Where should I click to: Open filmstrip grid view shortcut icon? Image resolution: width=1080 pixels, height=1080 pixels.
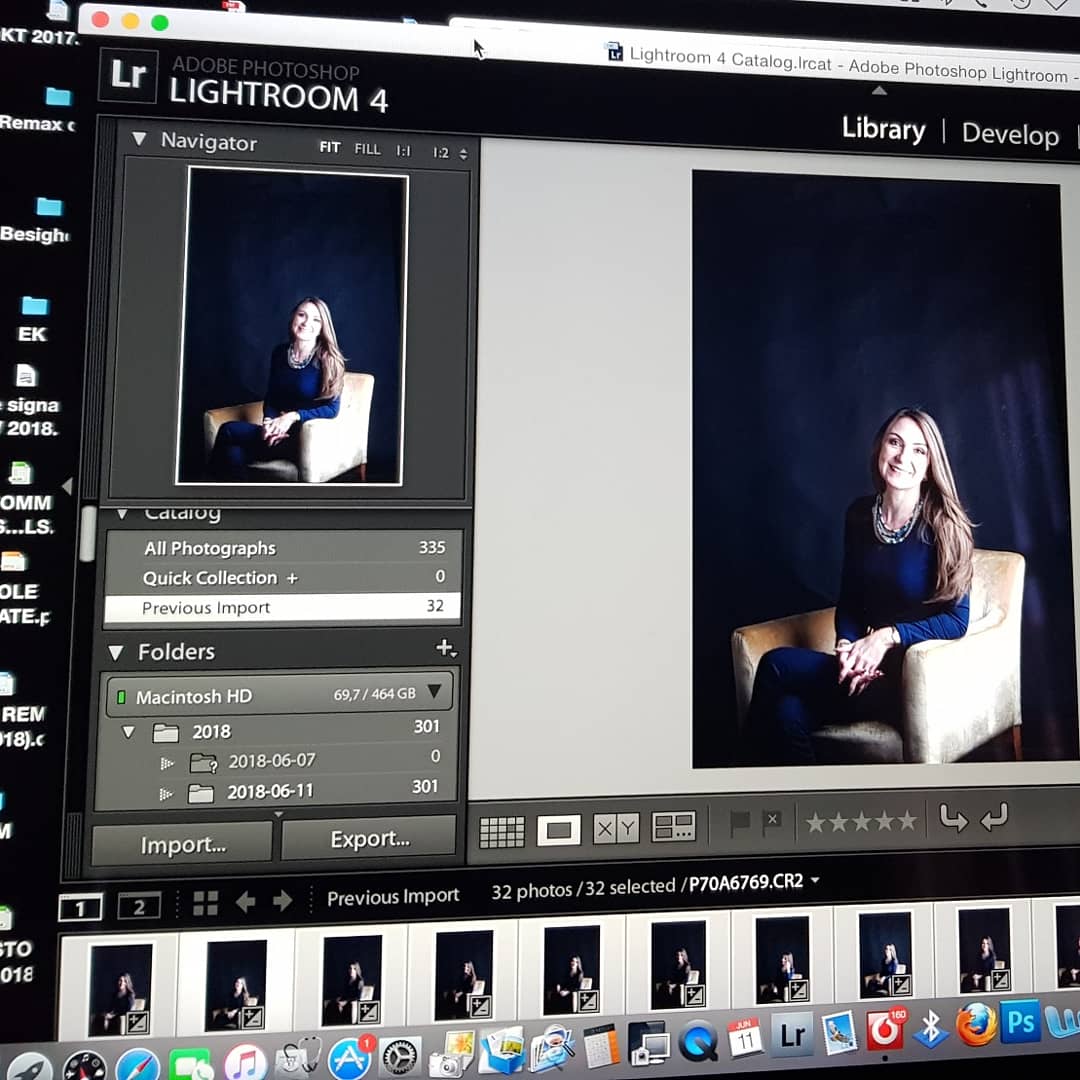coord(205,903)
